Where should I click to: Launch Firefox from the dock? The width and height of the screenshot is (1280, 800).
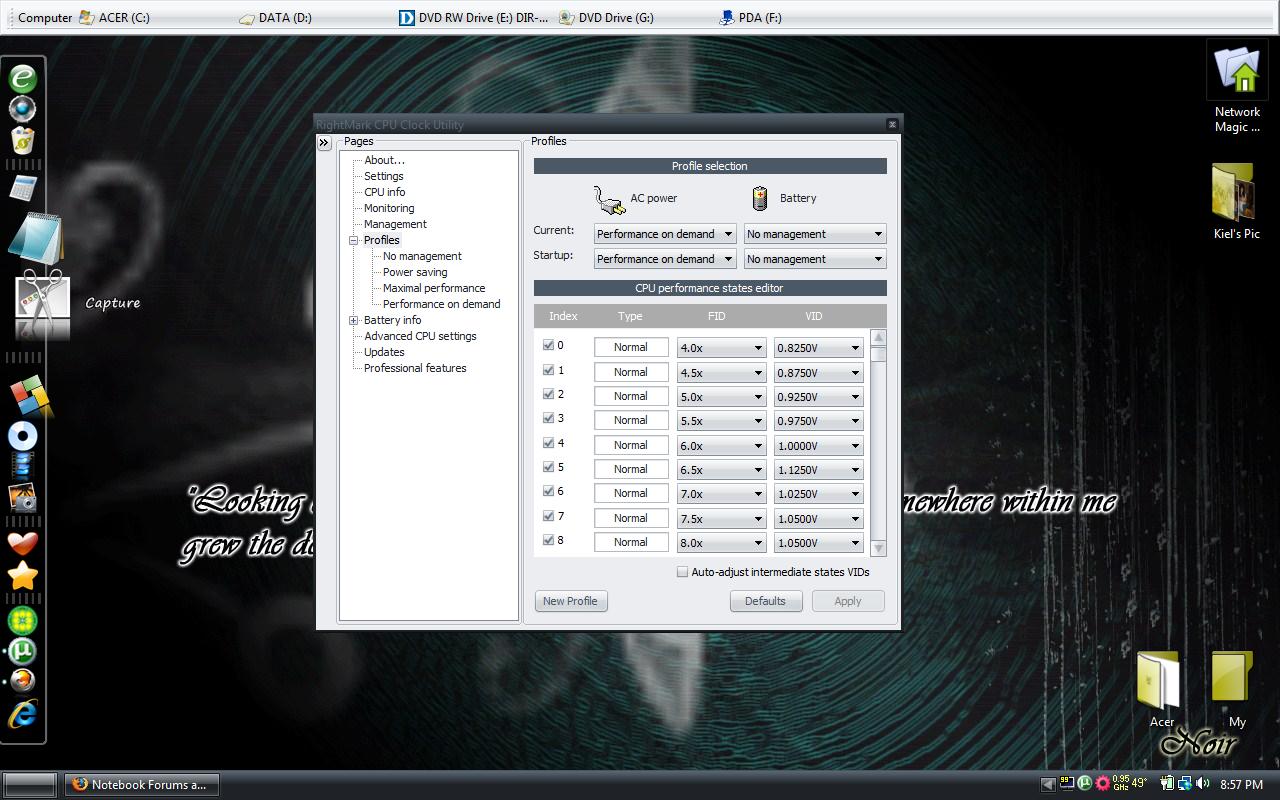click(x=22, y=682)
